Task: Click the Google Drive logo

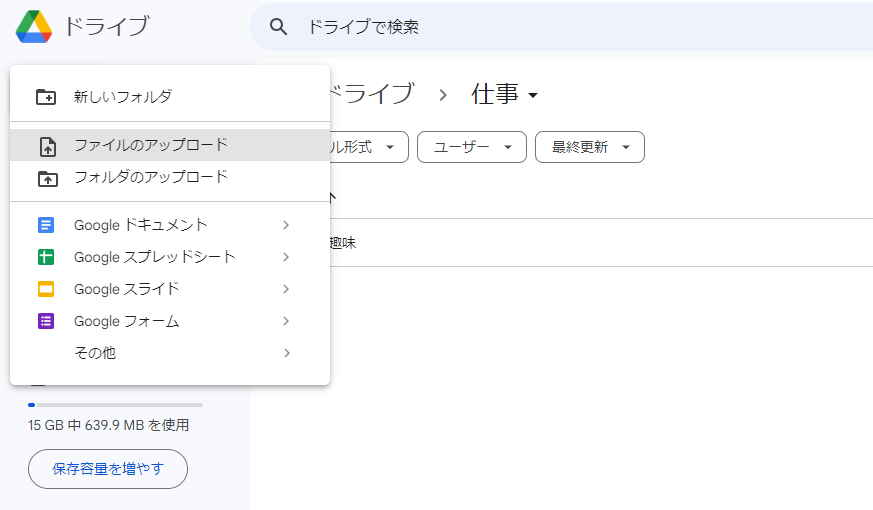Action: pos(34,26)
